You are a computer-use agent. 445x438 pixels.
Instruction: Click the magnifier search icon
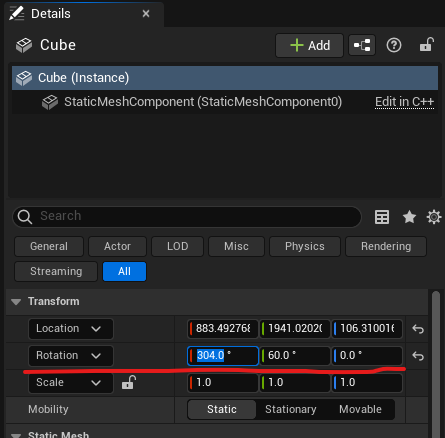(25, 216)
